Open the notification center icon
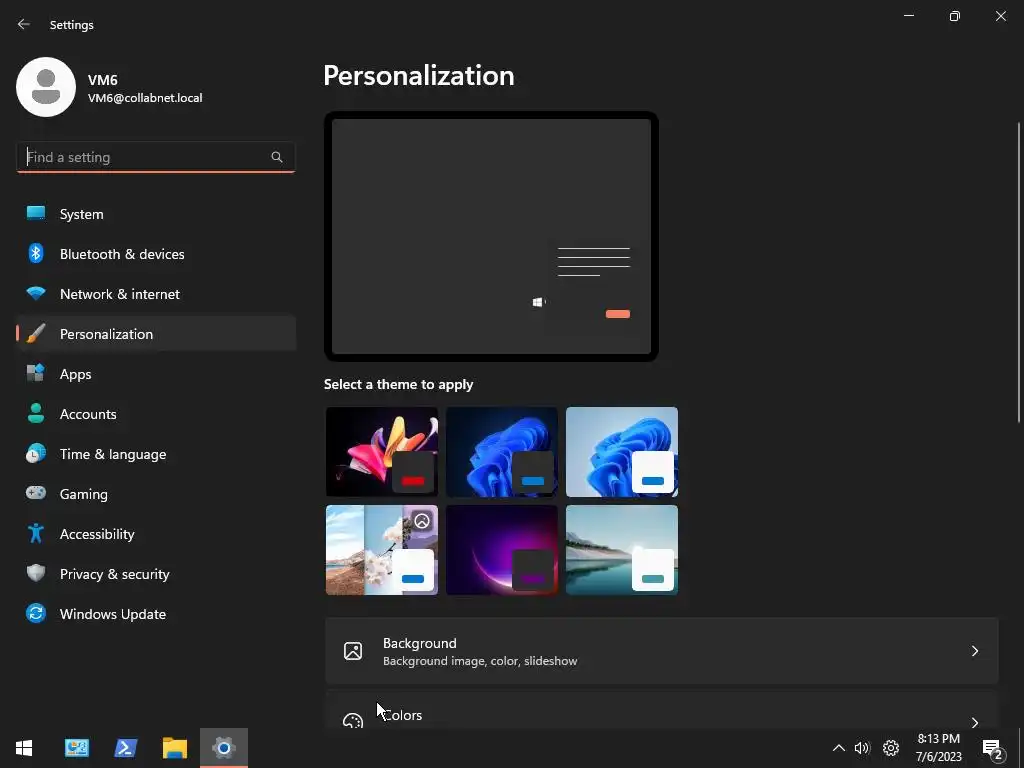Viewport: 1024px width, 768px height. [993, 749]
